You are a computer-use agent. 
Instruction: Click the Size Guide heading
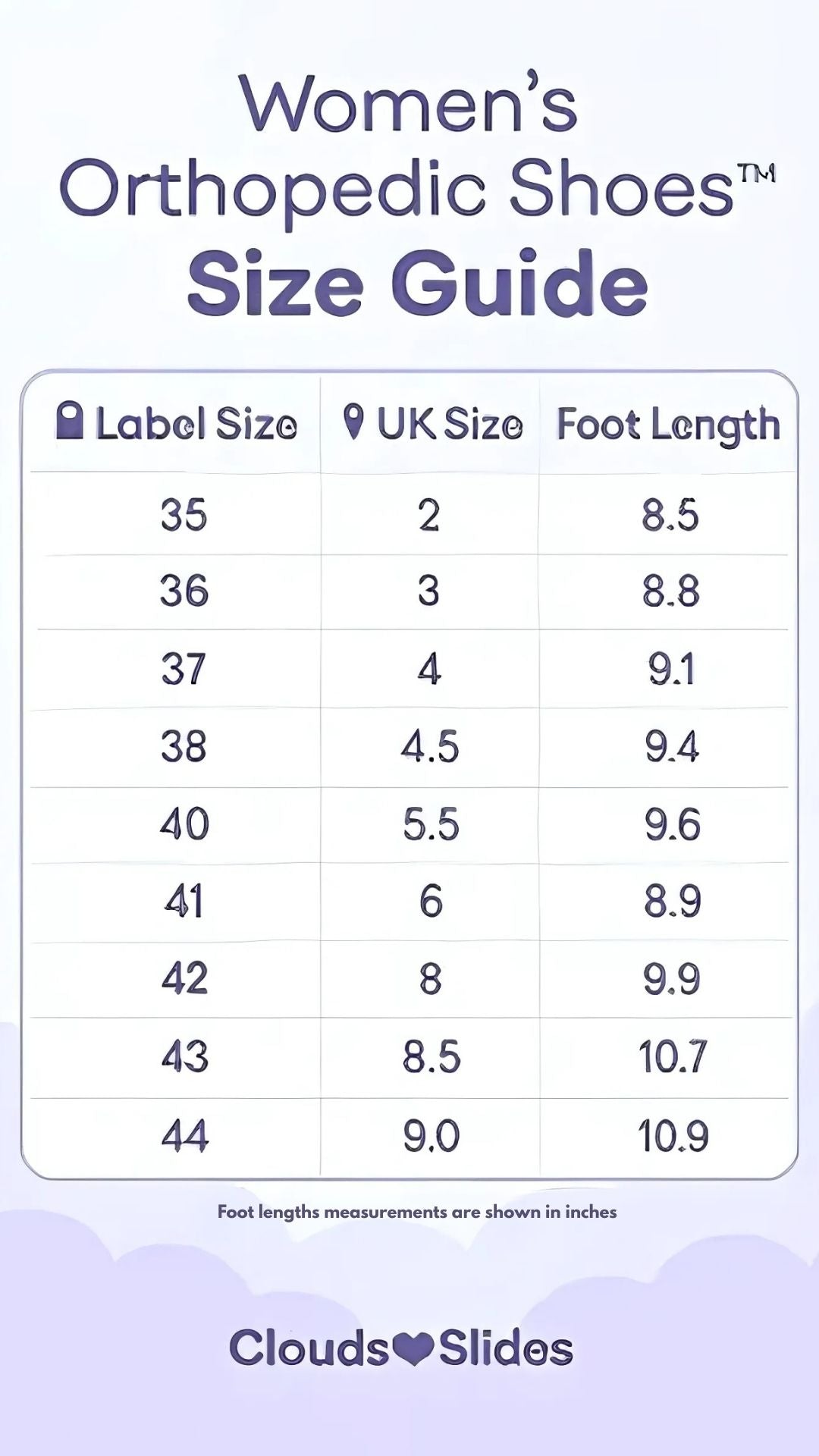coord(418,283)
